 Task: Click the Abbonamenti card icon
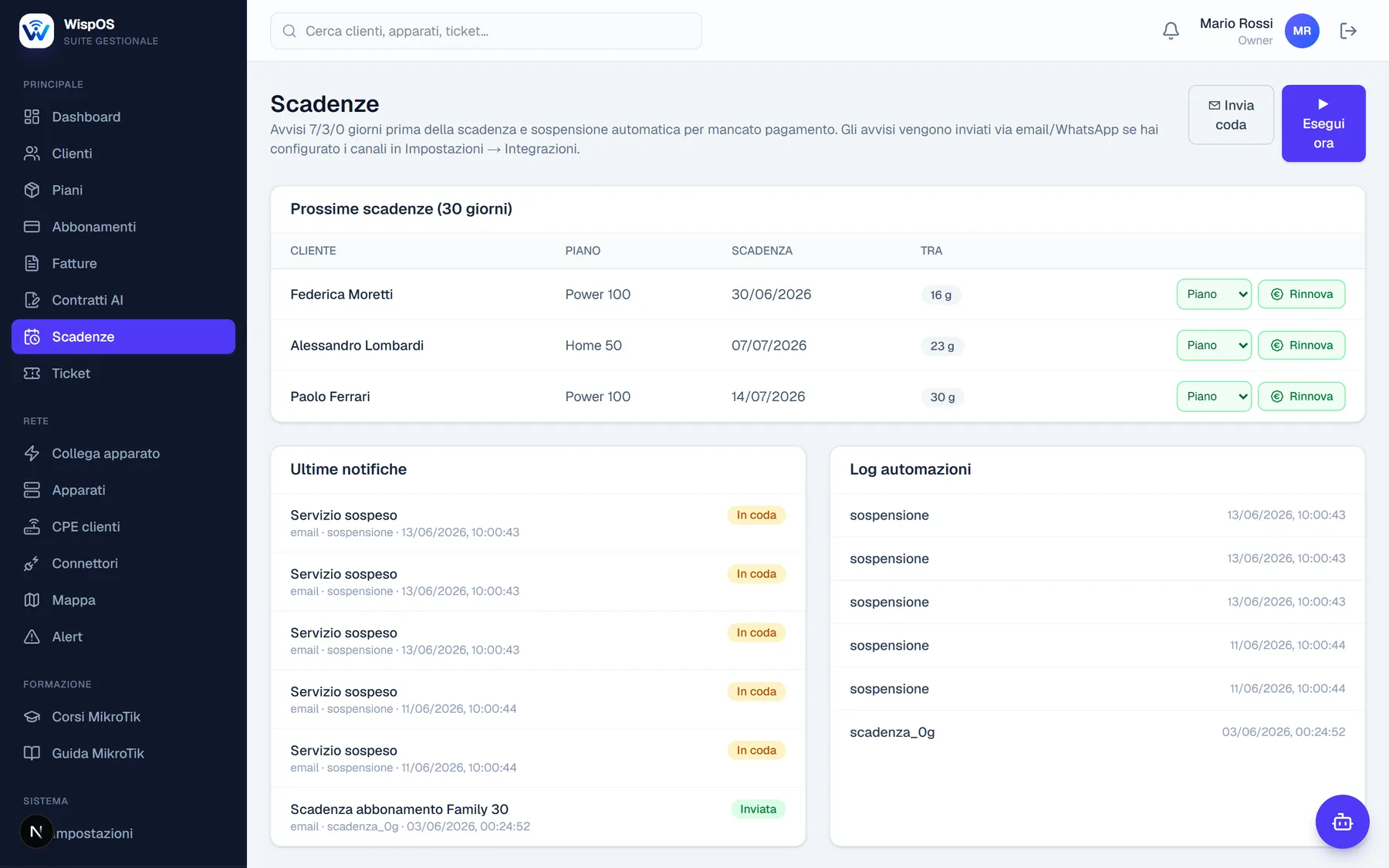pos(32,227)
